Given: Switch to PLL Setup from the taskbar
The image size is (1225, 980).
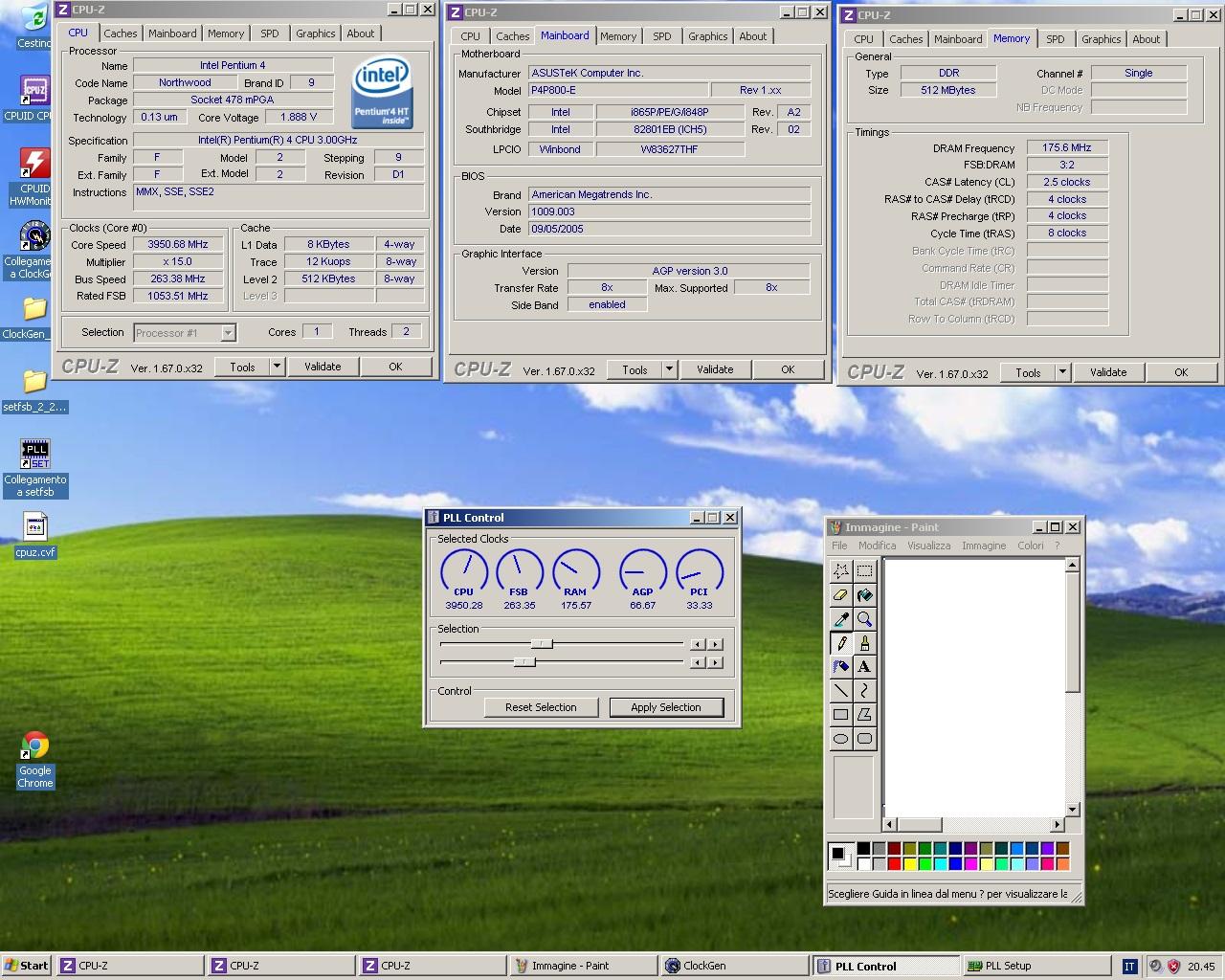Looking at the screenshot, I should coord(1036,966).
